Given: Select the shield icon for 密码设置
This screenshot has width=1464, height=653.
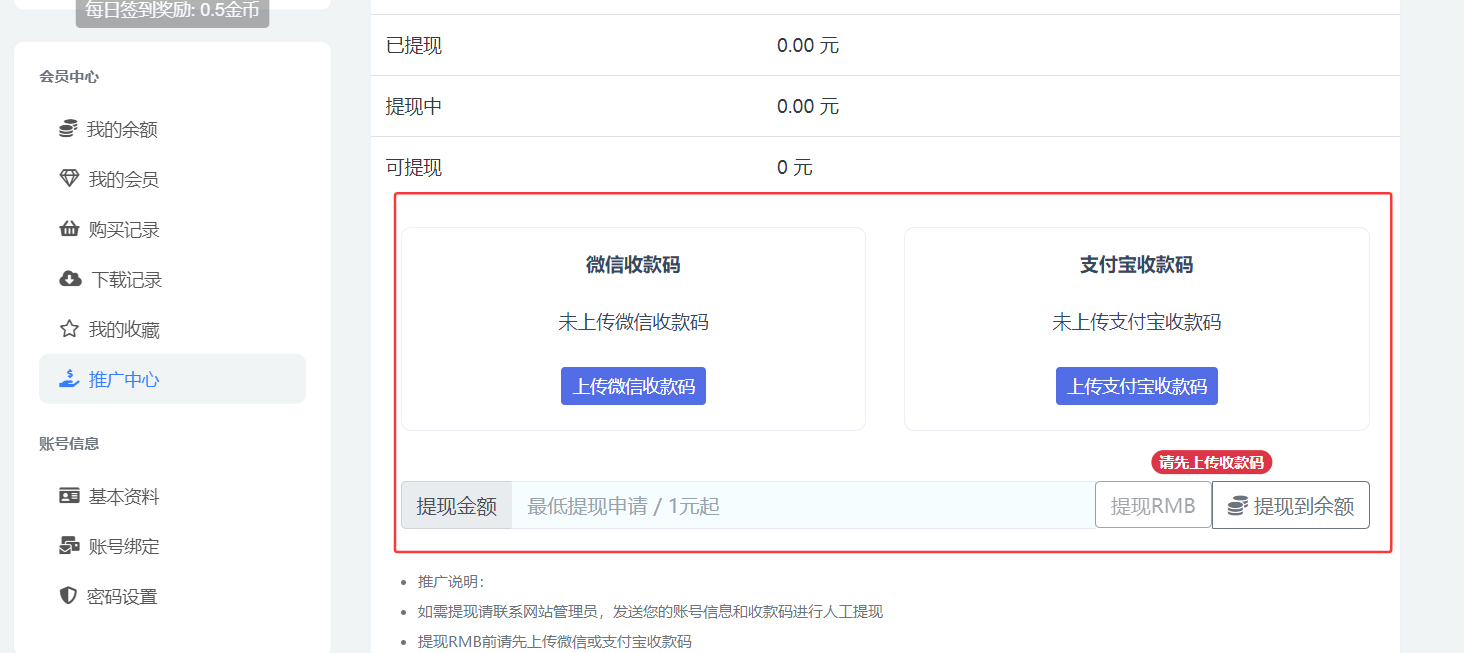Looking at the screenshot, I should pos(68,596).
